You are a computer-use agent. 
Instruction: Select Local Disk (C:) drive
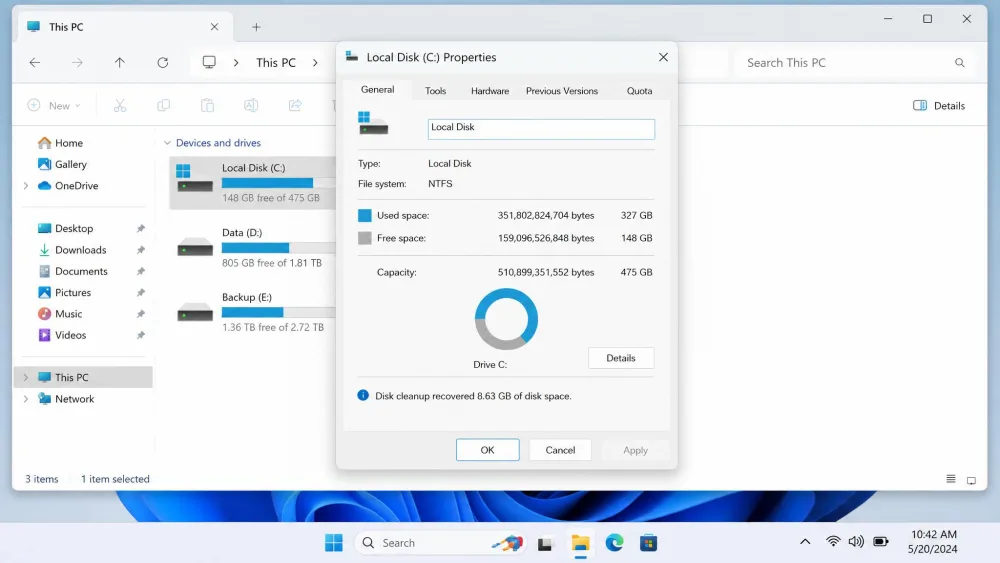(253, 183)
